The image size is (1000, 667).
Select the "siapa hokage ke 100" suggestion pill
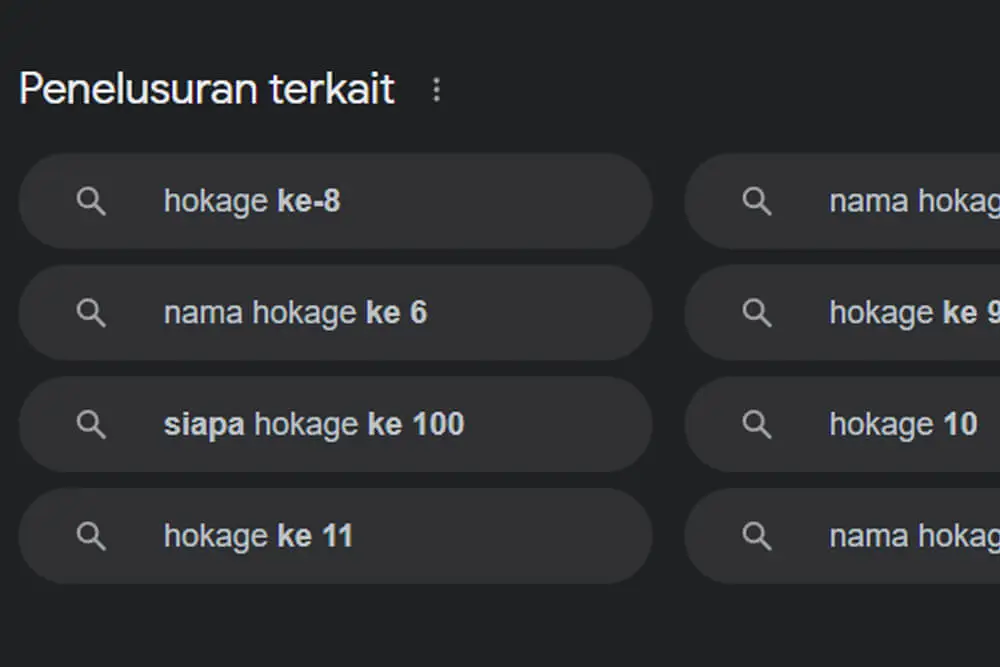(x=335, y=424)
